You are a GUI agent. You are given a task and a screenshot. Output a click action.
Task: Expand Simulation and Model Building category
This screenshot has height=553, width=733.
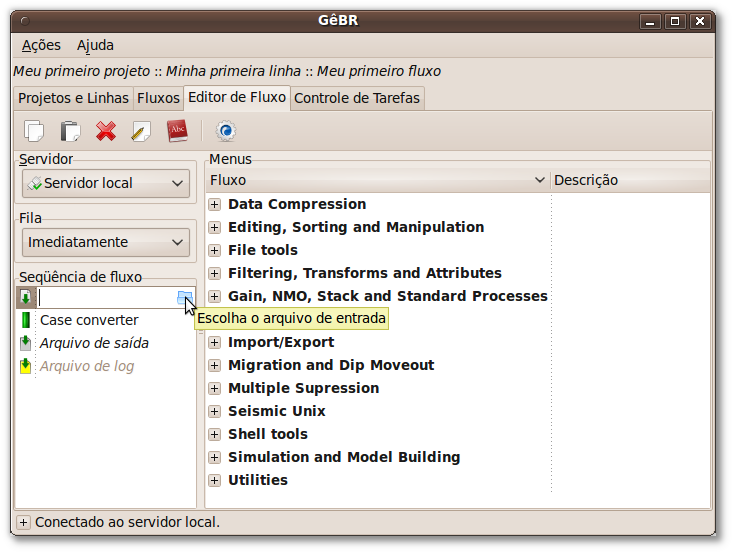point(215,457)
